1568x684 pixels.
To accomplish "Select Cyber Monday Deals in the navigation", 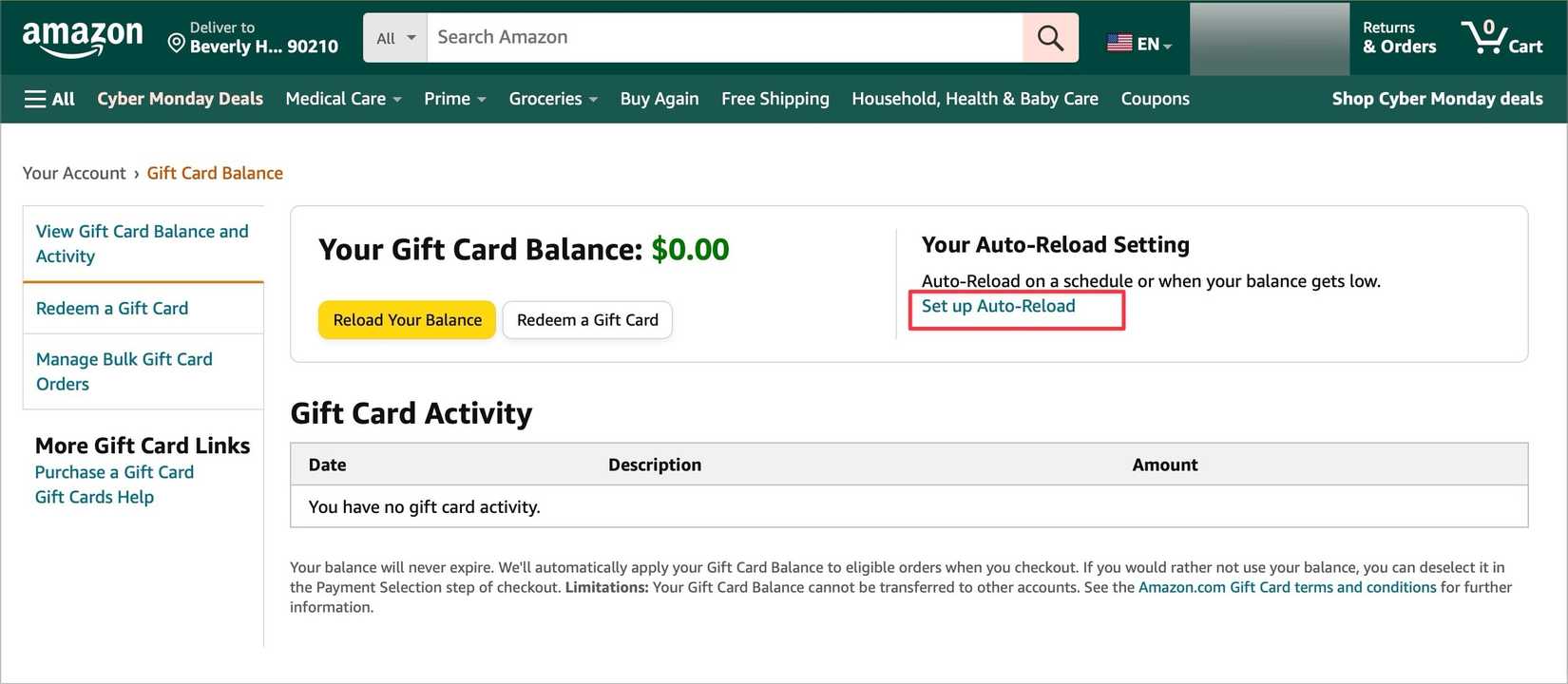I will point(180,98).
